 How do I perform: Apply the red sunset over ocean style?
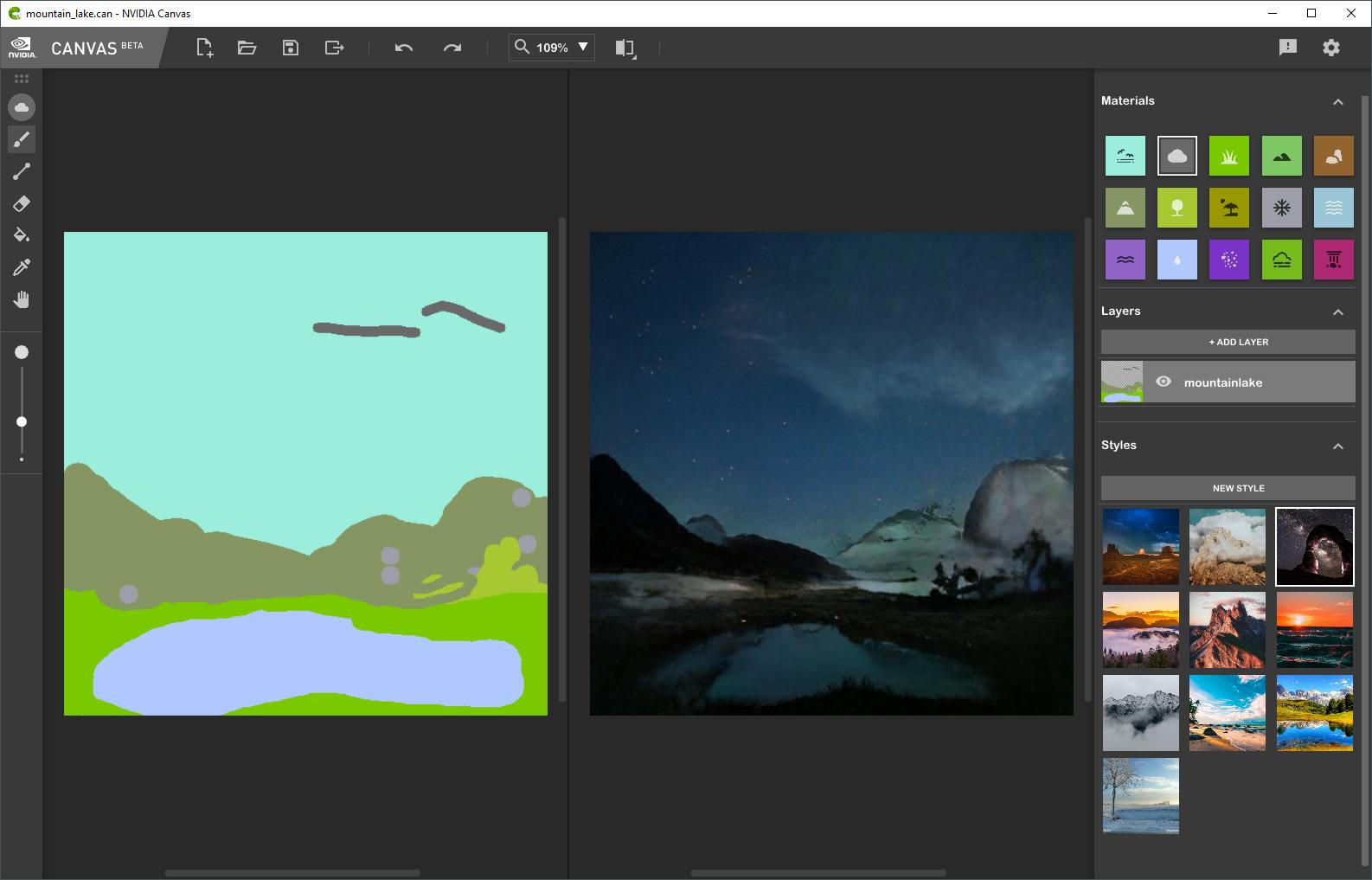1315,630
